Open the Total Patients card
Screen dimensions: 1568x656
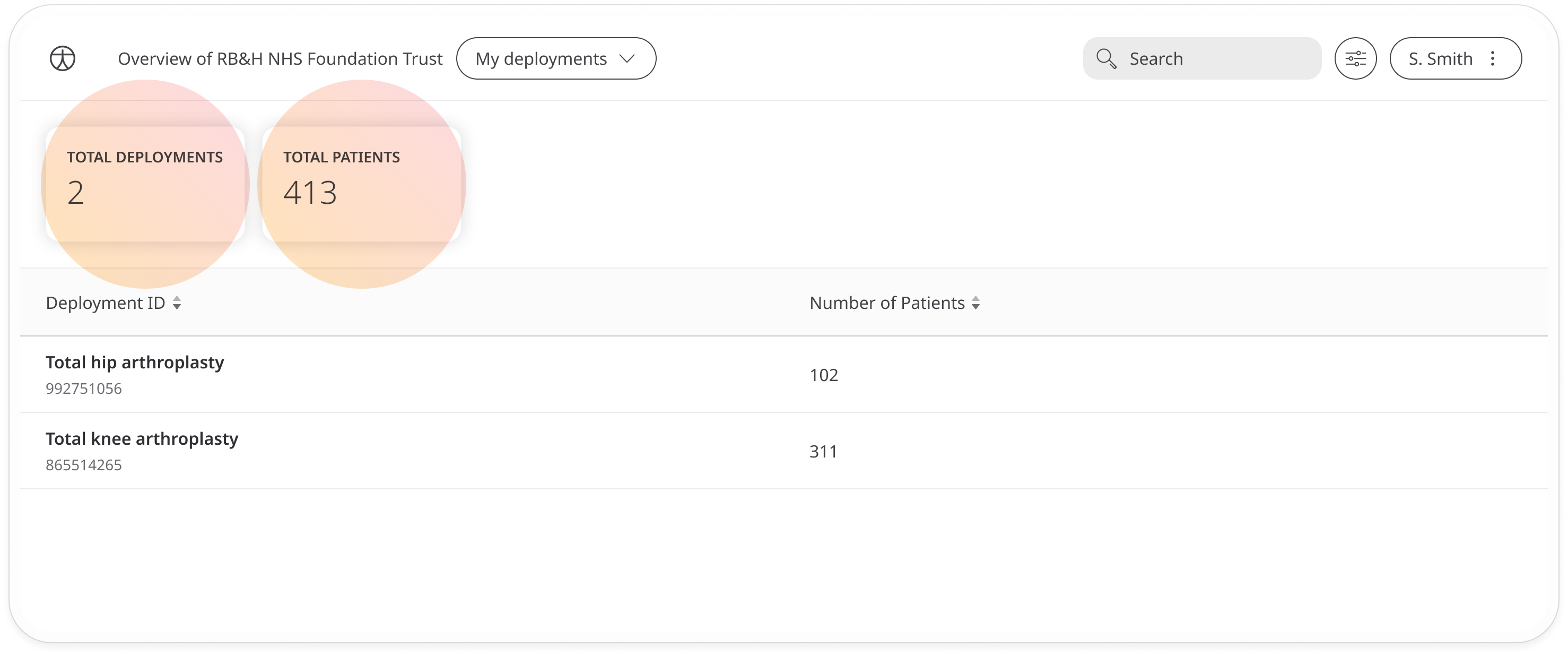click(362, 184)
